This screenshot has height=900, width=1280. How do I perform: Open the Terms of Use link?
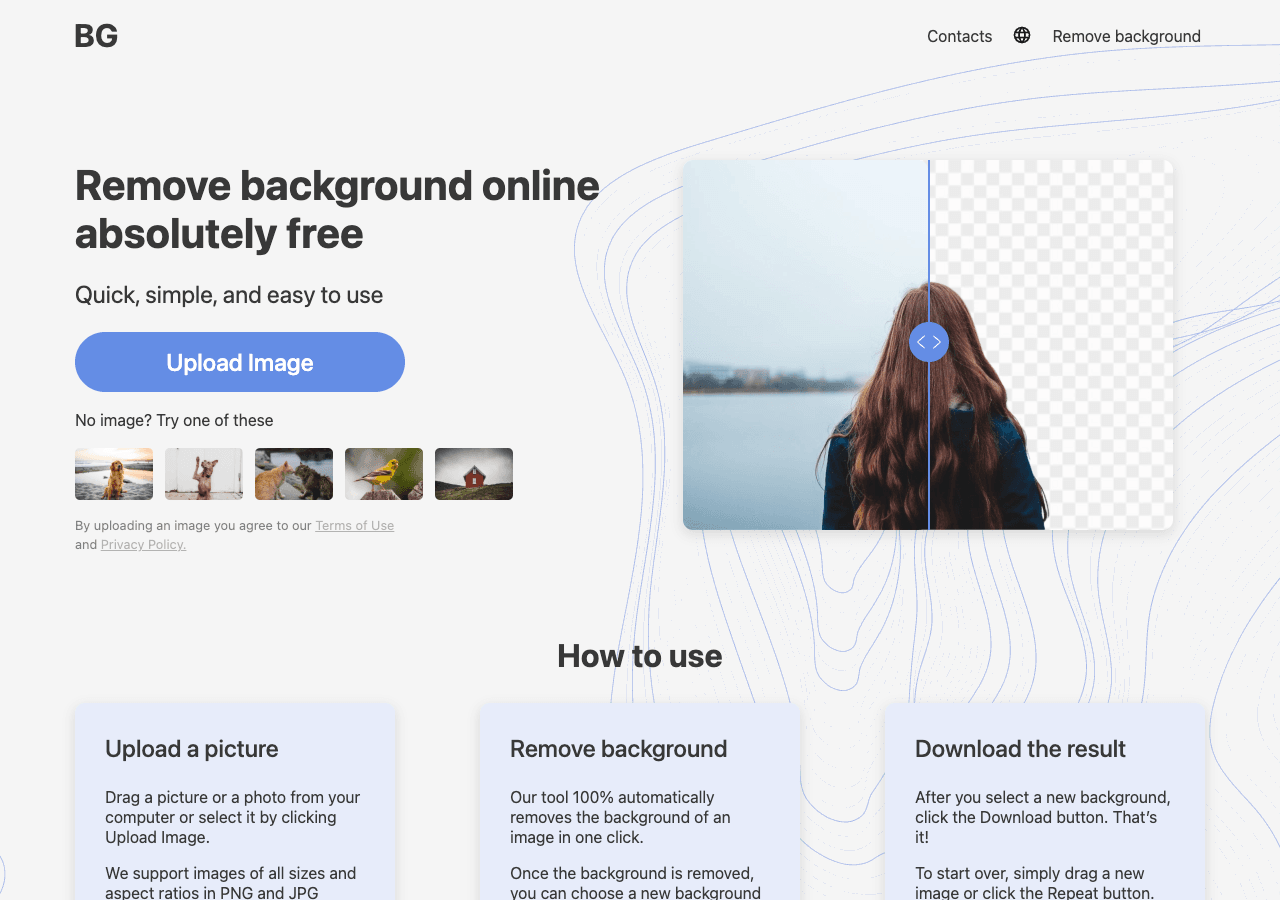pyautogui.click(x=354, y=525)
